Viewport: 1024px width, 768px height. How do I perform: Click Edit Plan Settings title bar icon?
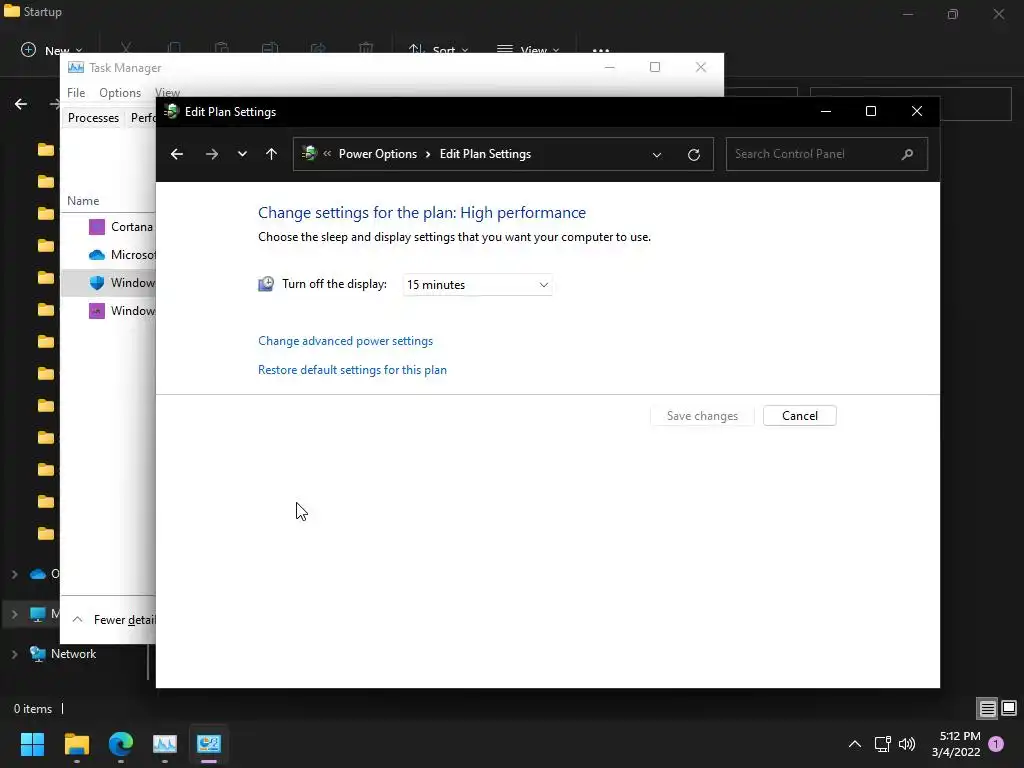point(171,112)
